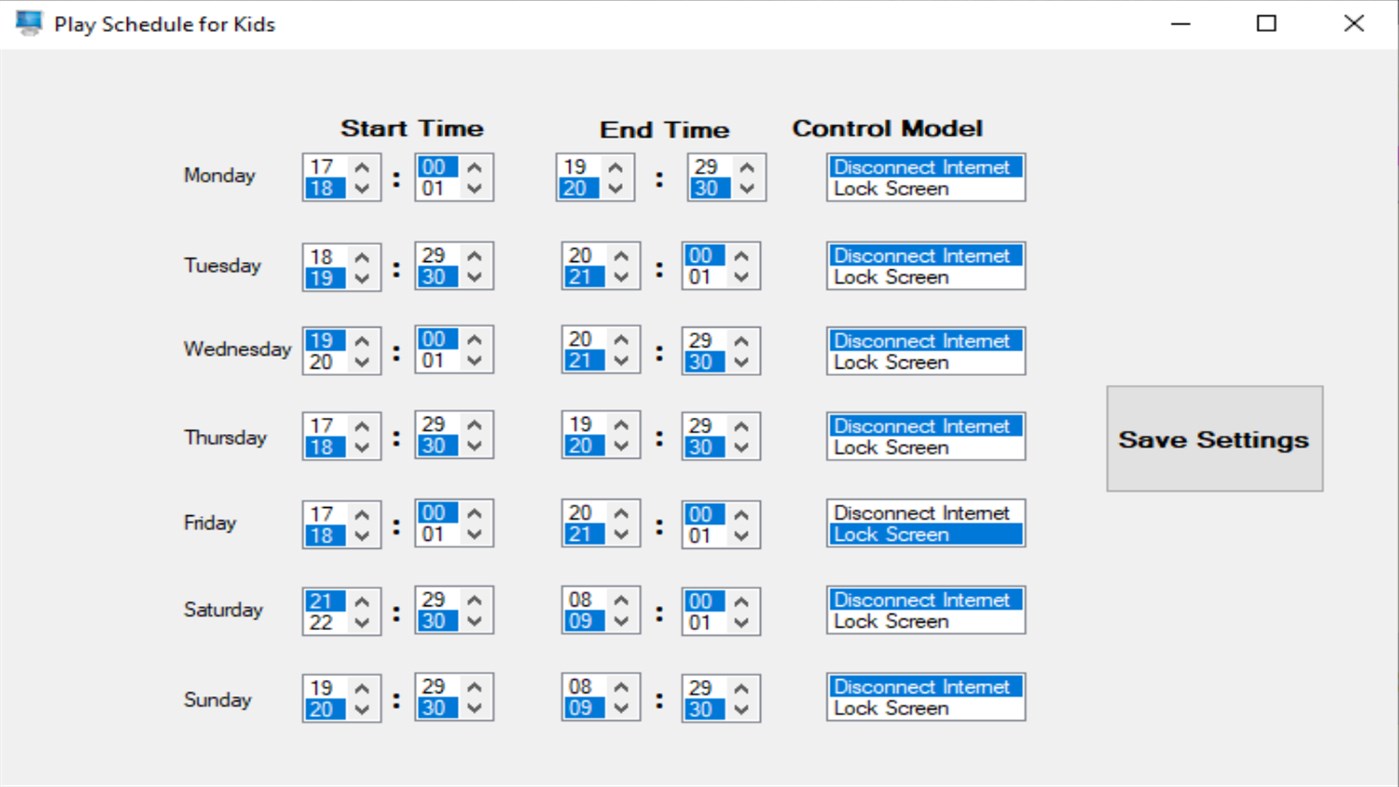Click the computer icon in the title bar
The image size is (1399, 787).
coord(28,22)
